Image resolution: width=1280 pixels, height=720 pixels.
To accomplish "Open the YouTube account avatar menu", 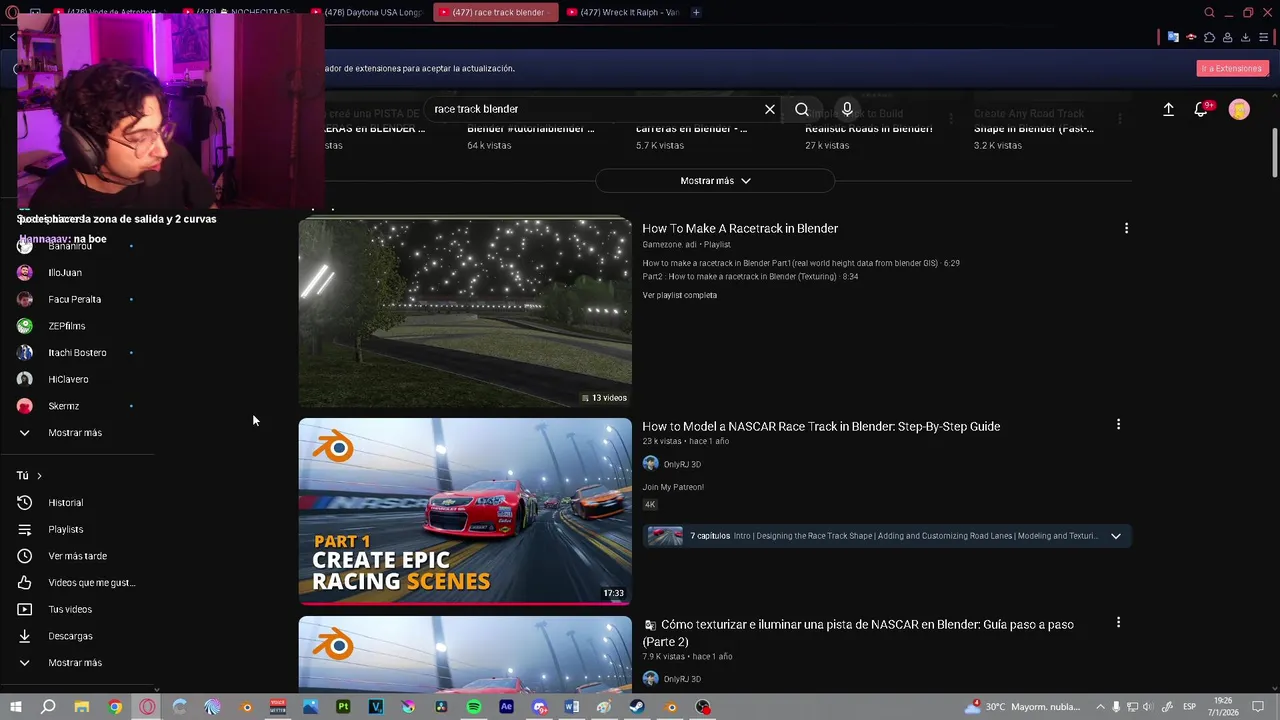I will pos(1239,110).
